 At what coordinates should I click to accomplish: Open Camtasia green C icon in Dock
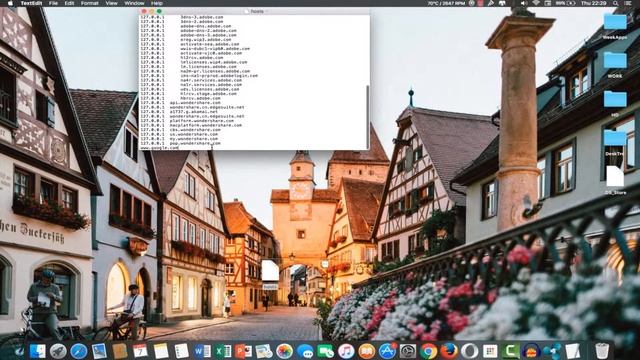(511, 351)
